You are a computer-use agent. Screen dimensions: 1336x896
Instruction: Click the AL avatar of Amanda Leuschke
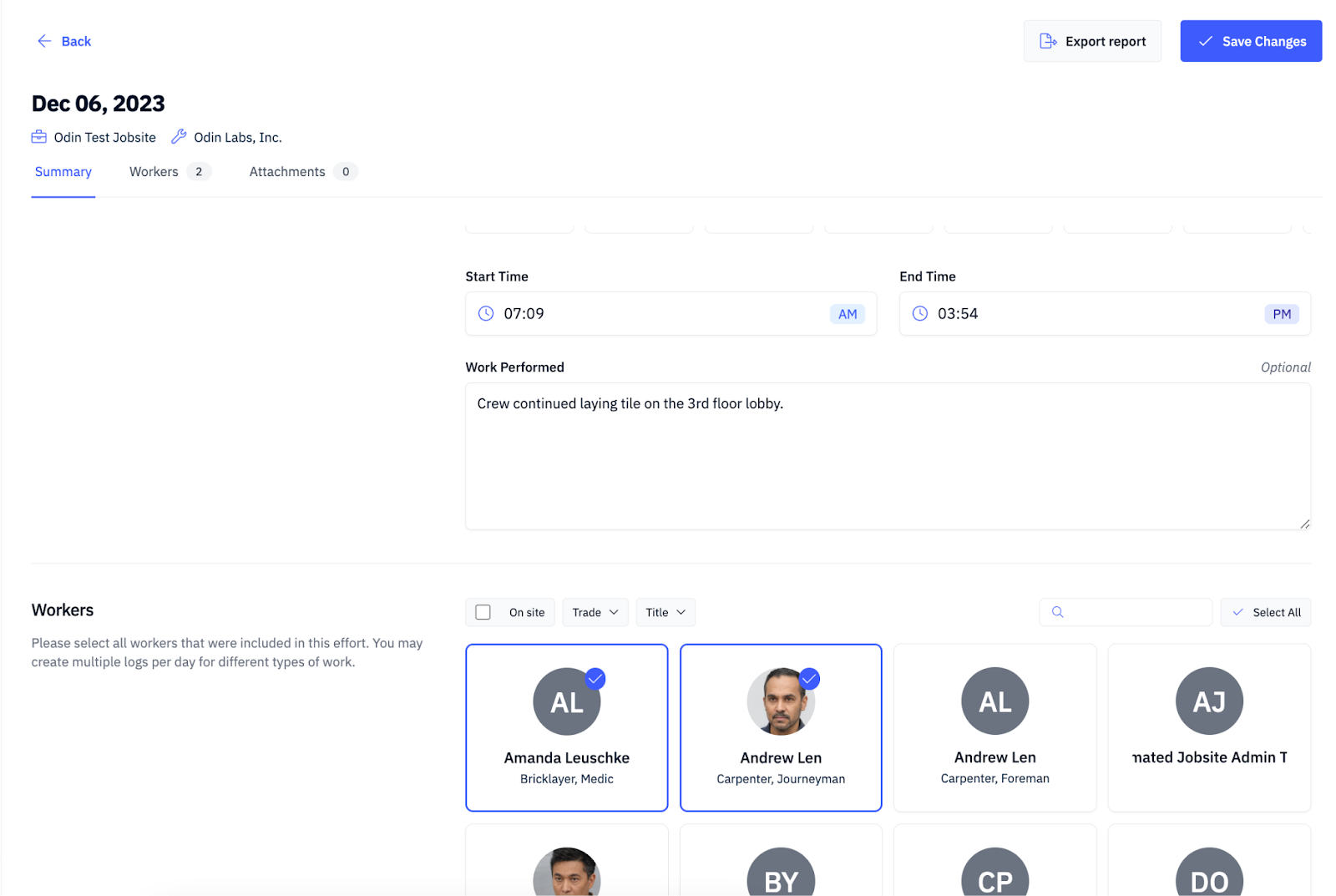pyautogui.click(x=567, y=701)
